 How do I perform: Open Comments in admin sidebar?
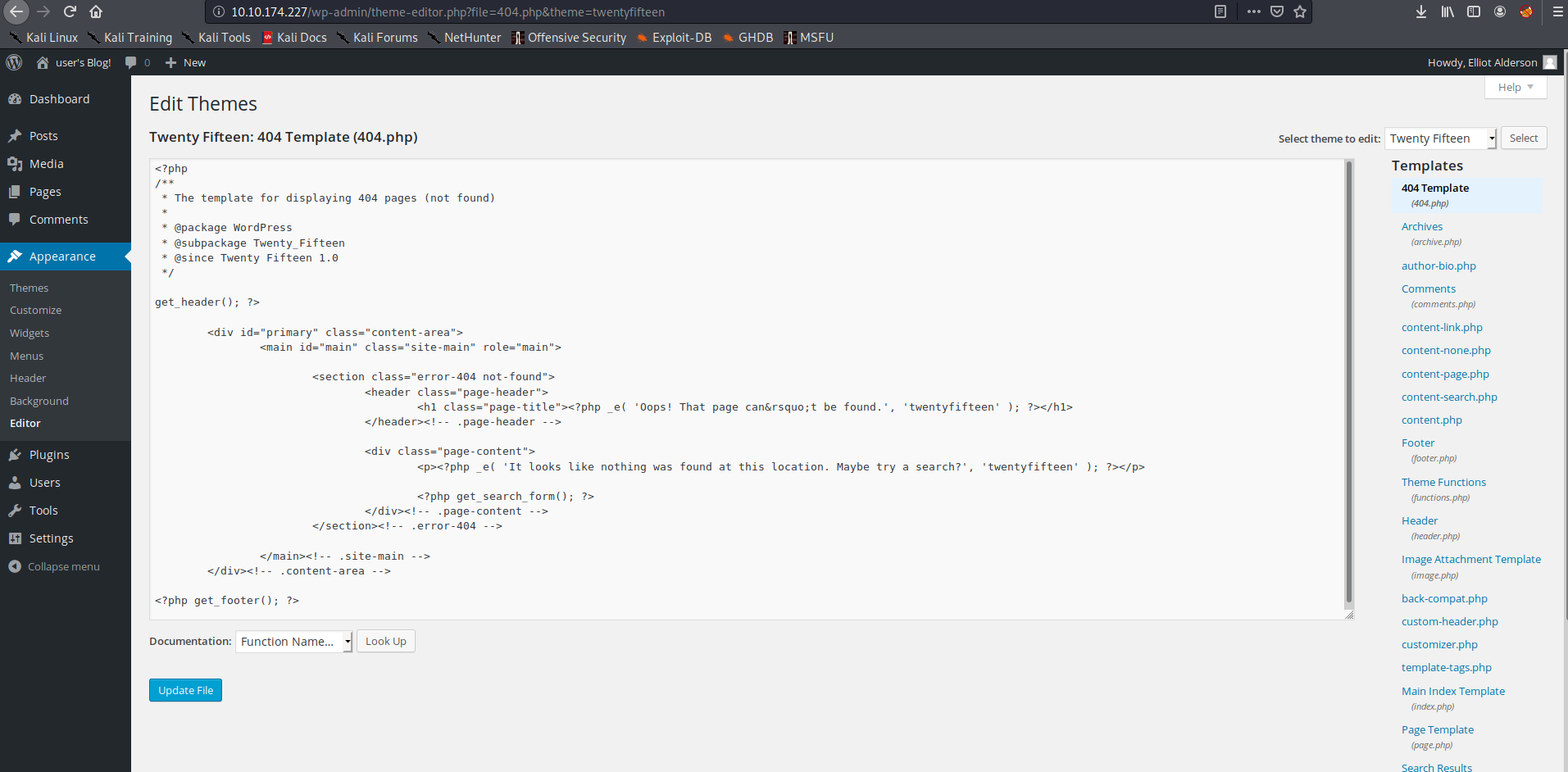point(66,220)
